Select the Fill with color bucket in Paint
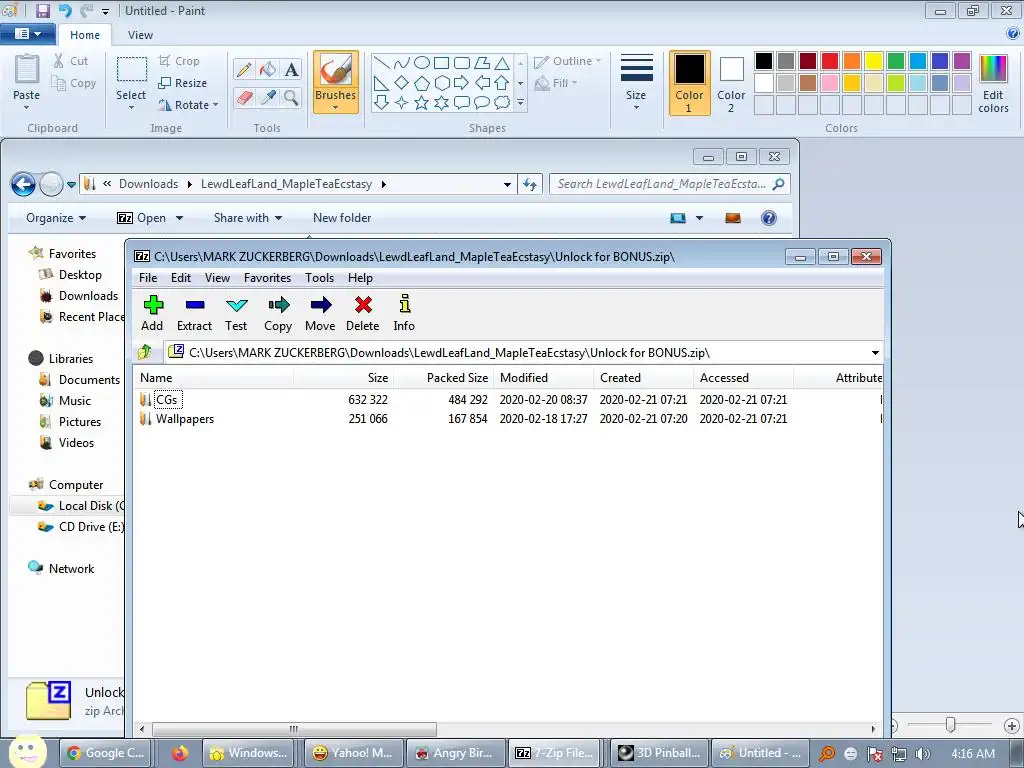1024x768 pixels. pyautogui.click(x=268, y=69)
